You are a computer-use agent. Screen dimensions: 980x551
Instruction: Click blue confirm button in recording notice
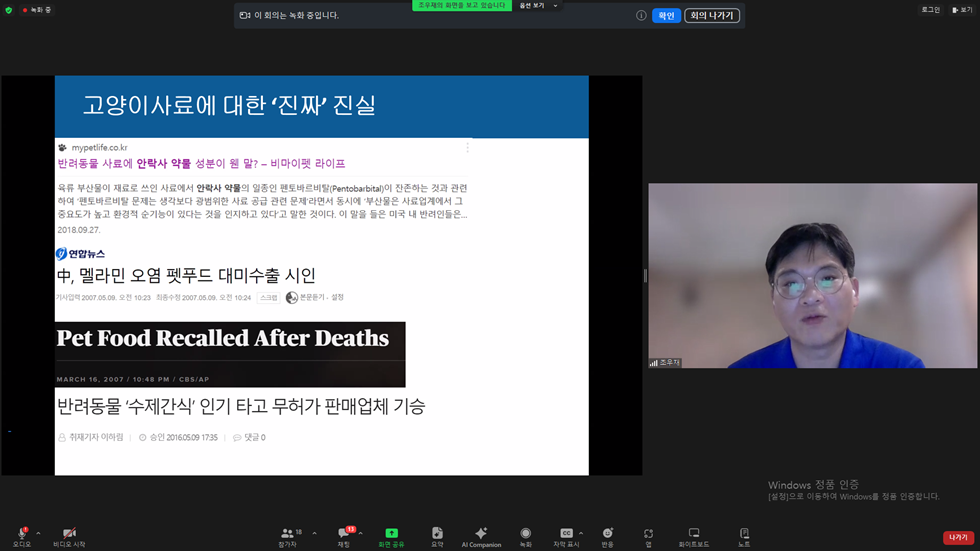666,16
